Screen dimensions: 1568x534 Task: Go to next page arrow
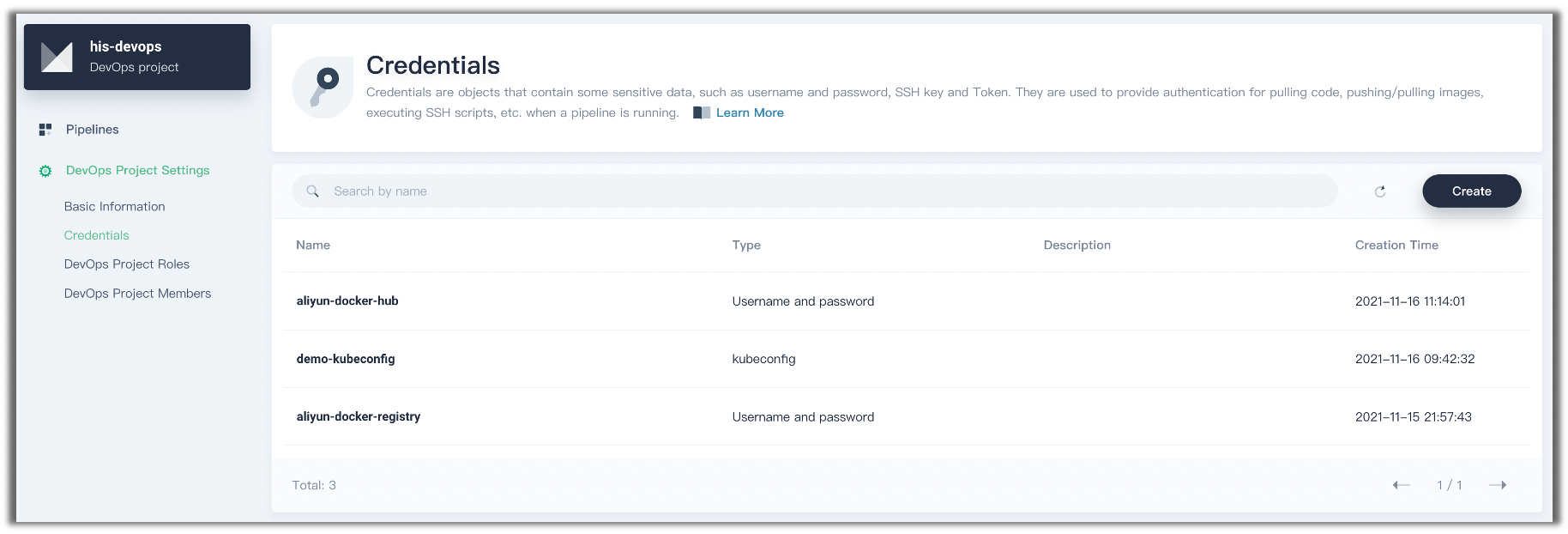[1498, 485]
